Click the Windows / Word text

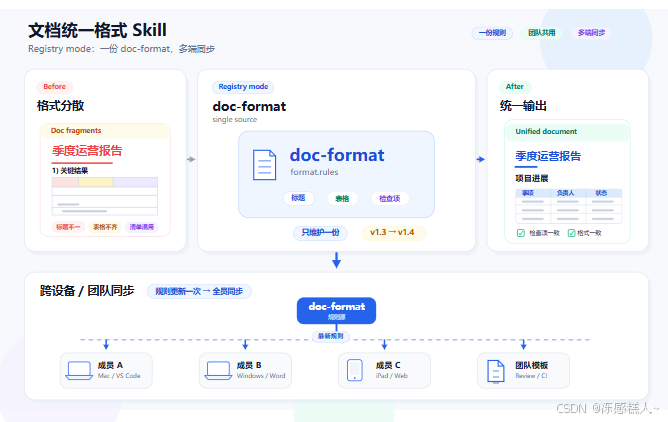(x=261, y=376)
